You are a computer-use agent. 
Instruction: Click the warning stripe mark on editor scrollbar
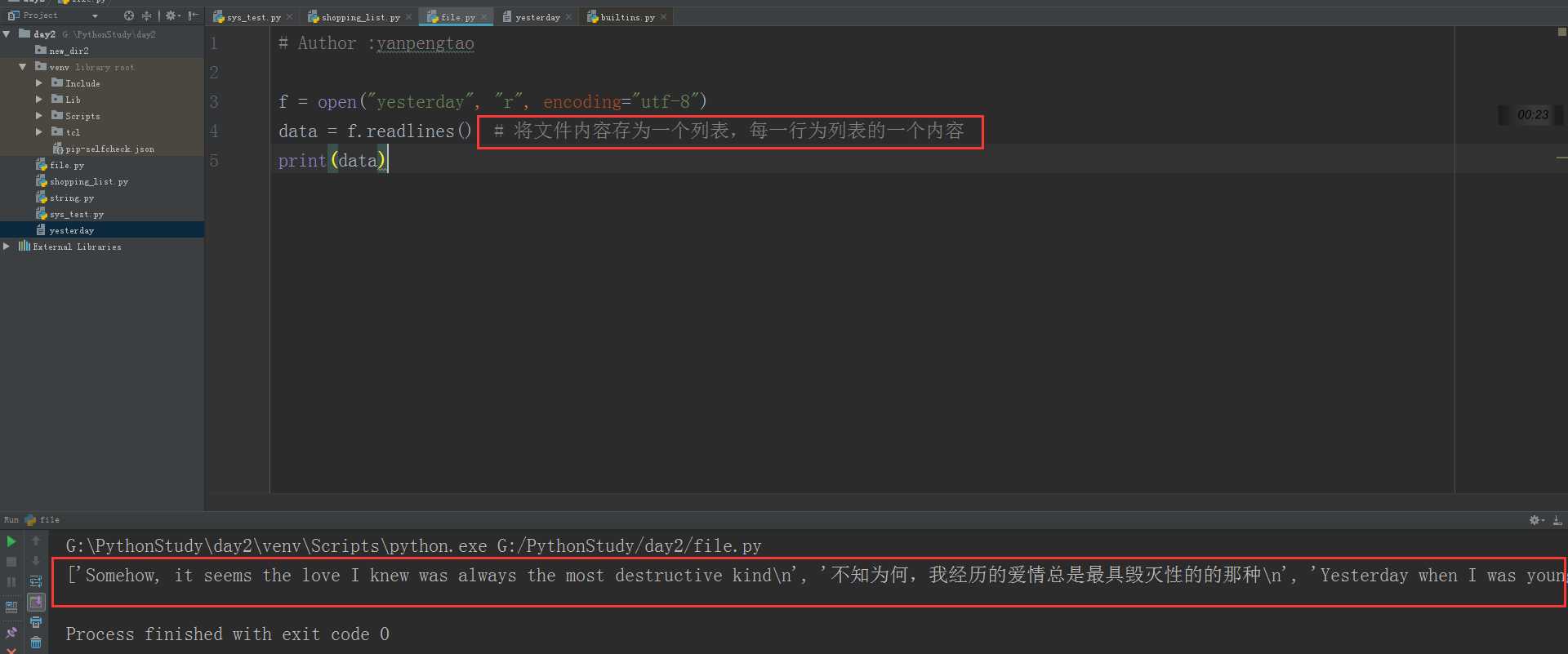pos(1561,157)
